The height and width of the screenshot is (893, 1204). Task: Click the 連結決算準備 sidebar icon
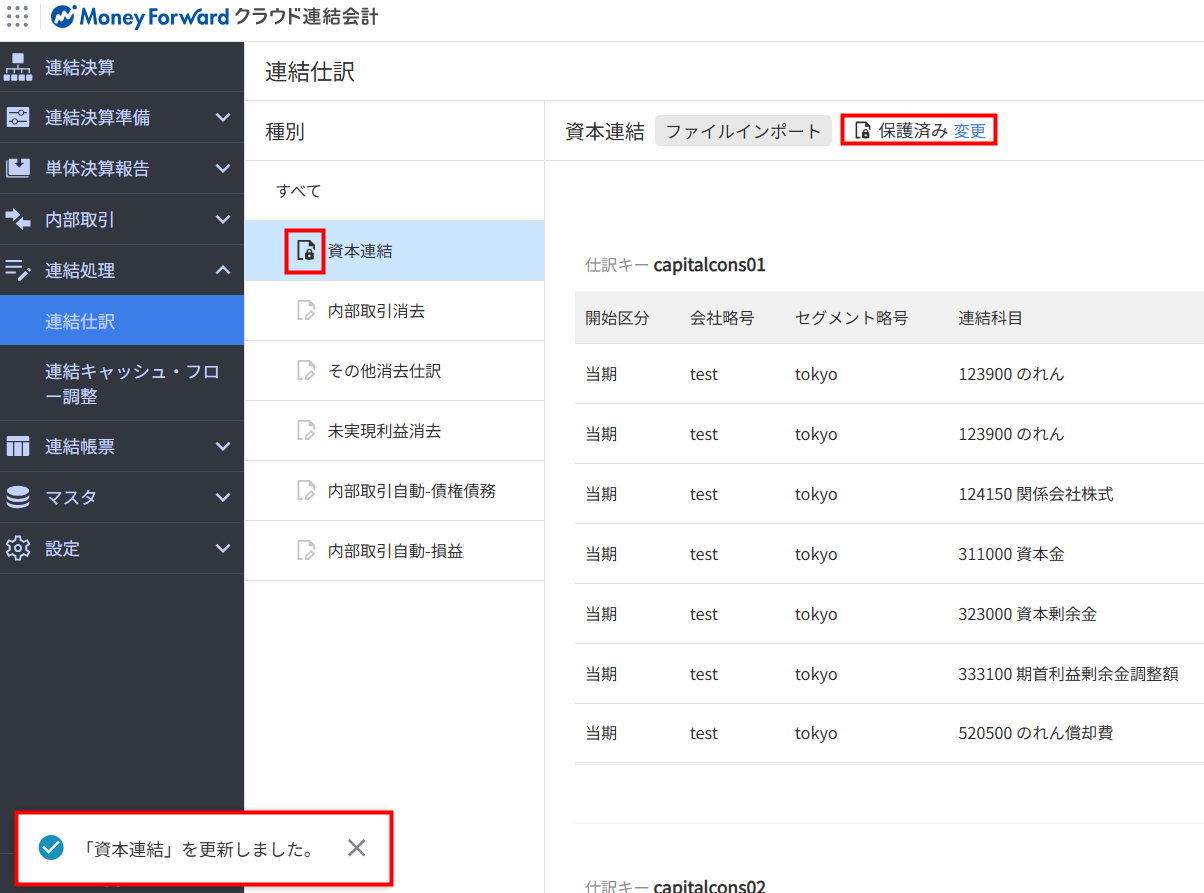coord(18,118)
